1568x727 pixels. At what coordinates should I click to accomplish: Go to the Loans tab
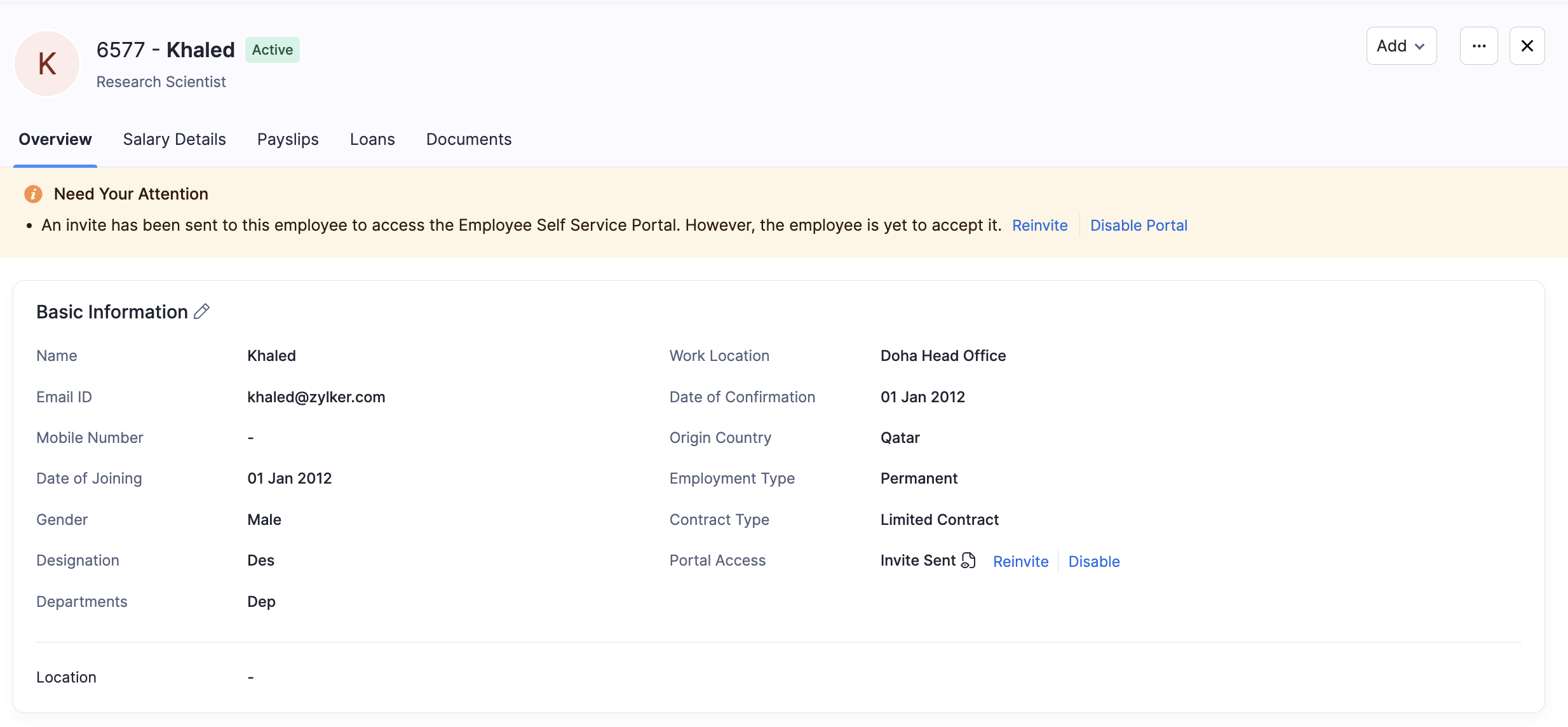(372, 139)
